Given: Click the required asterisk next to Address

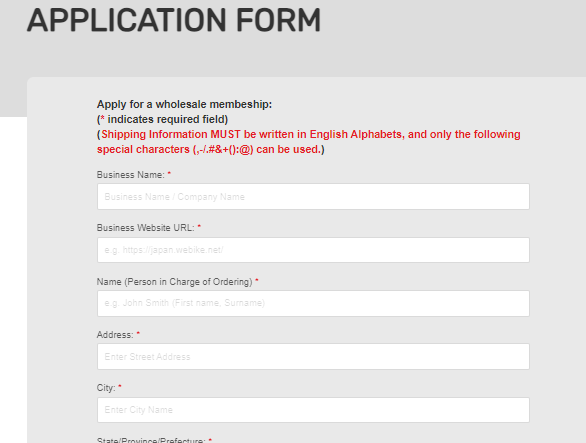Looking at the screenshot, I should [138, 333].
